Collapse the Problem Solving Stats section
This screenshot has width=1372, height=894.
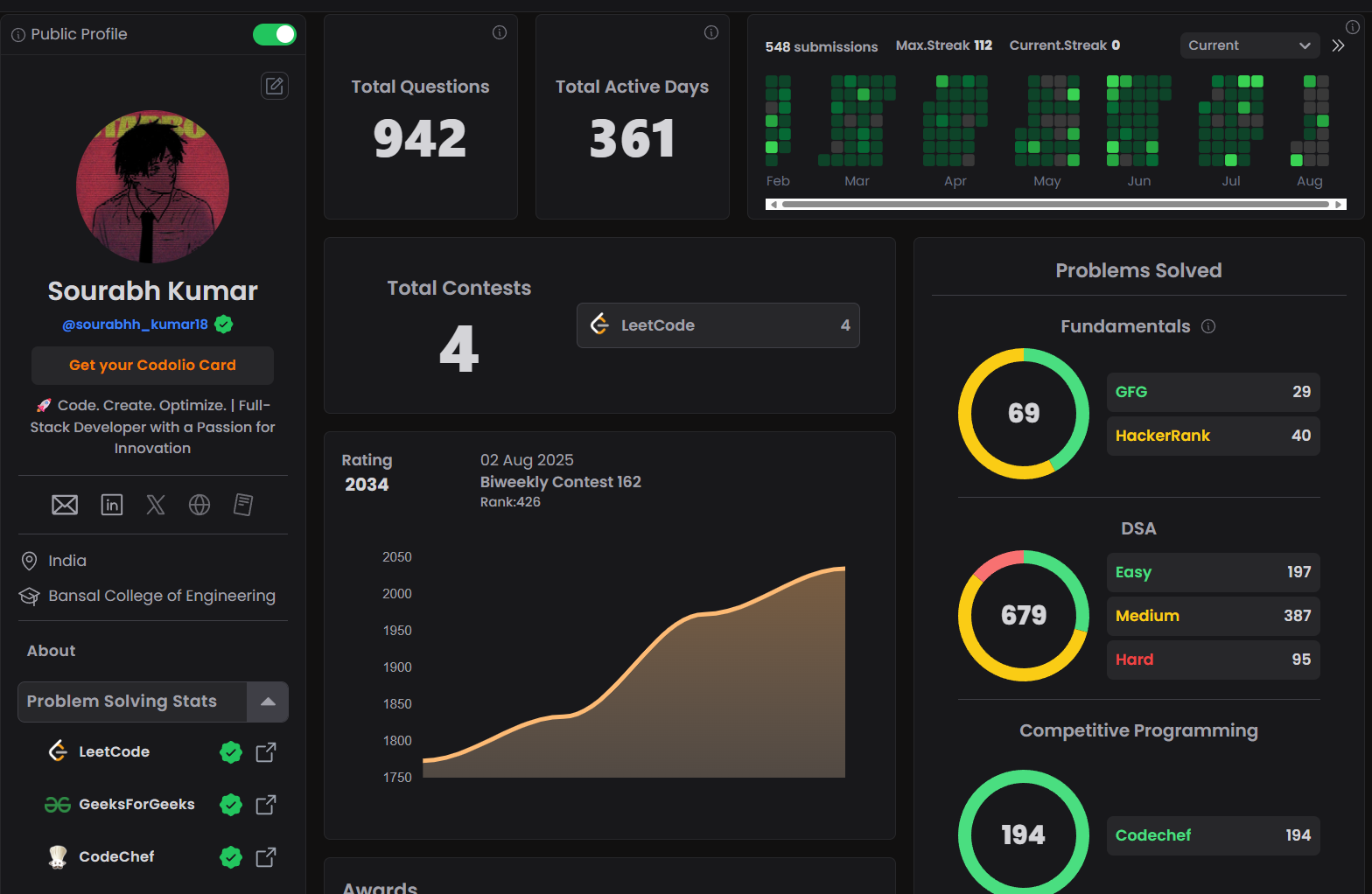(268, 702)
